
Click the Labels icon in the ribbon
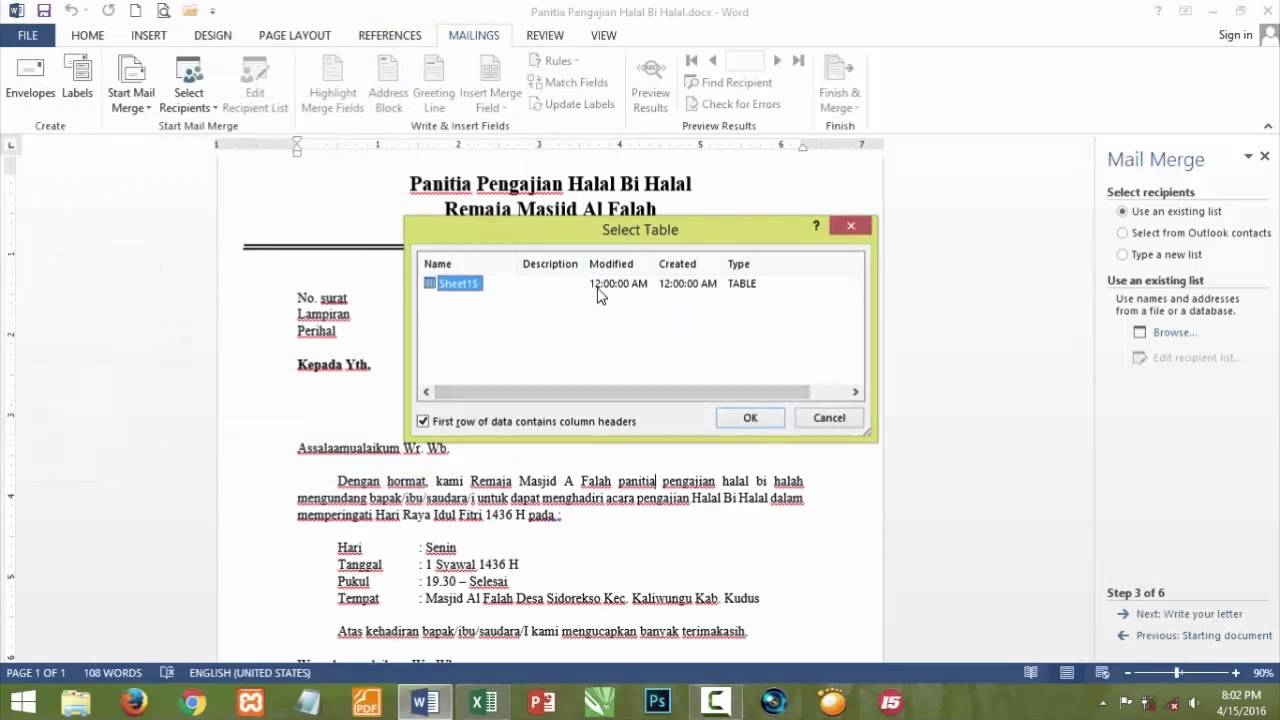tap(77, 78)
